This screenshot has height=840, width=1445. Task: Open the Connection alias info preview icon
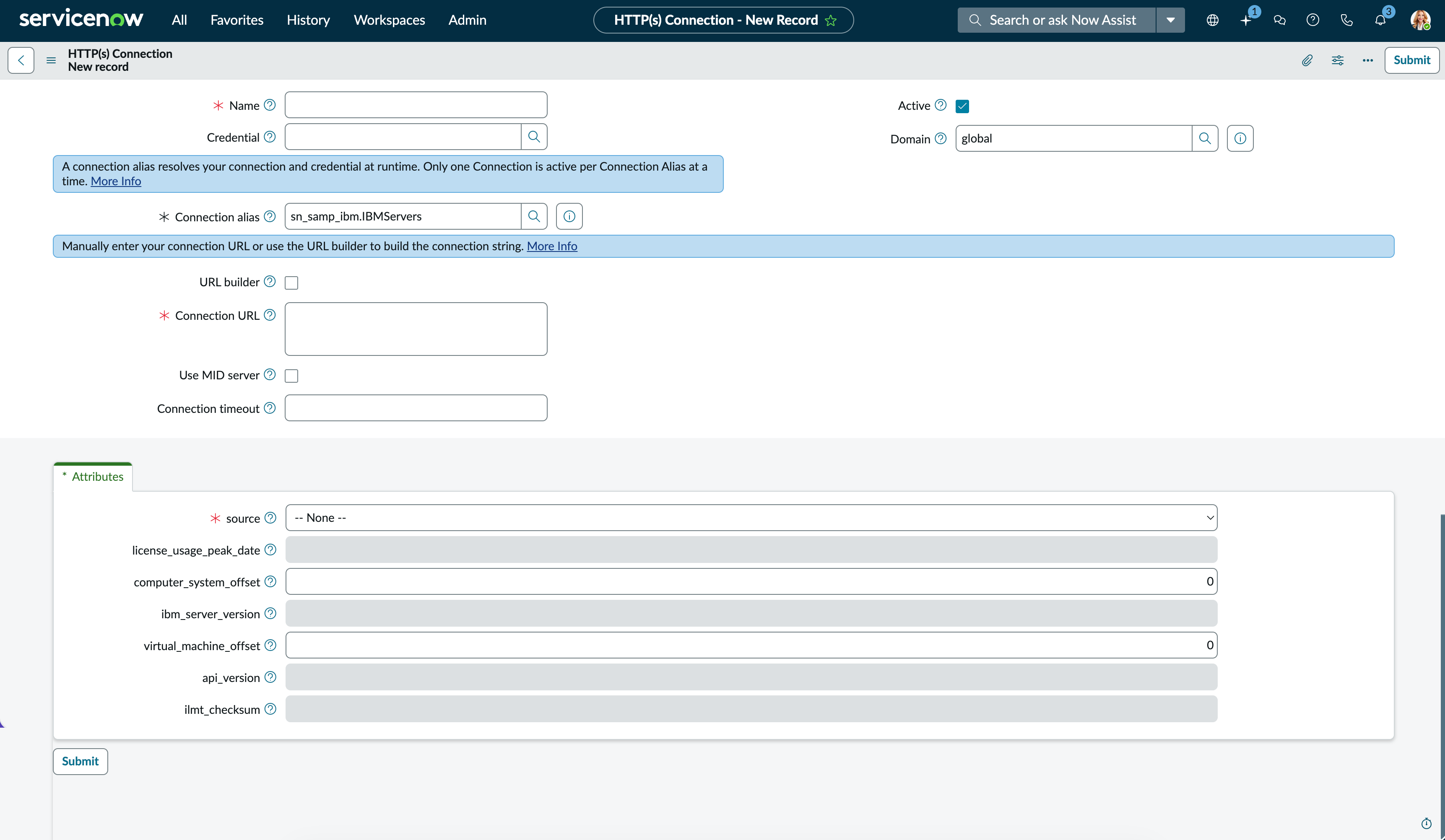click(569, 216)
